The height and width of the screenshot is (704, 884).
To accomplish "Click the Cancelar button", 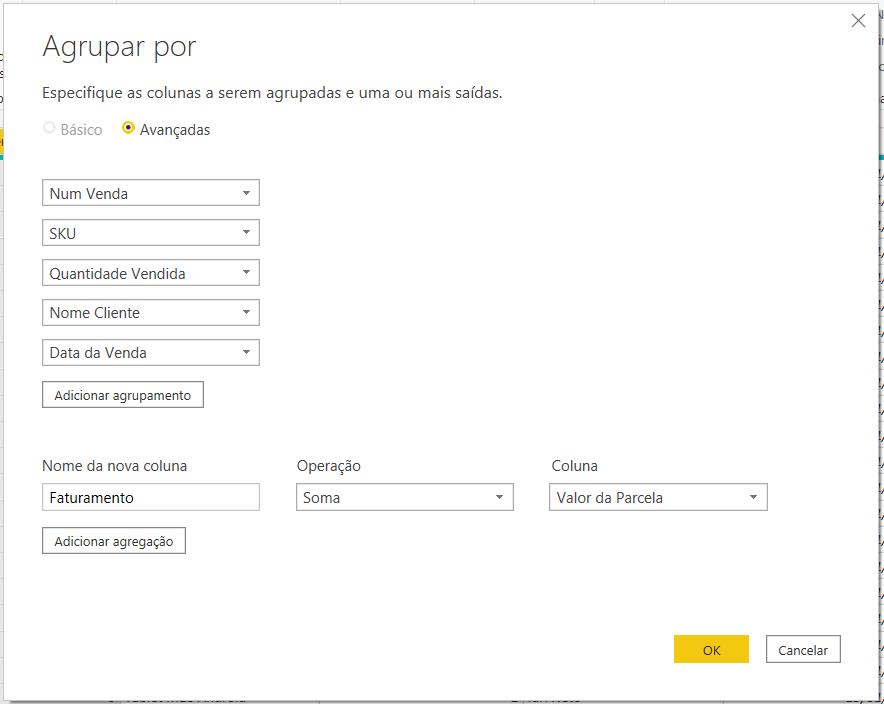I will (803, 649).
